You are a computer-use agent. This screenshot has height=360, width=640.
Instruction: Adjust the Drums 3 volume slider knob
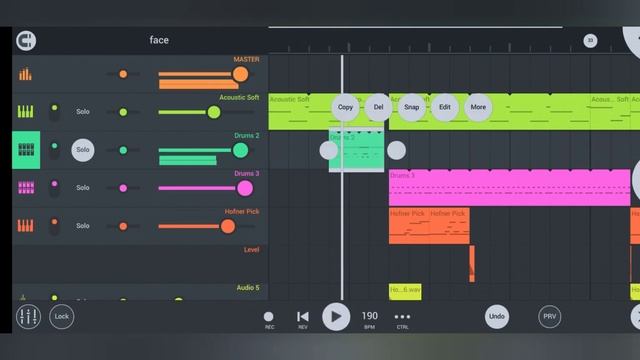[x=244, y=189]
